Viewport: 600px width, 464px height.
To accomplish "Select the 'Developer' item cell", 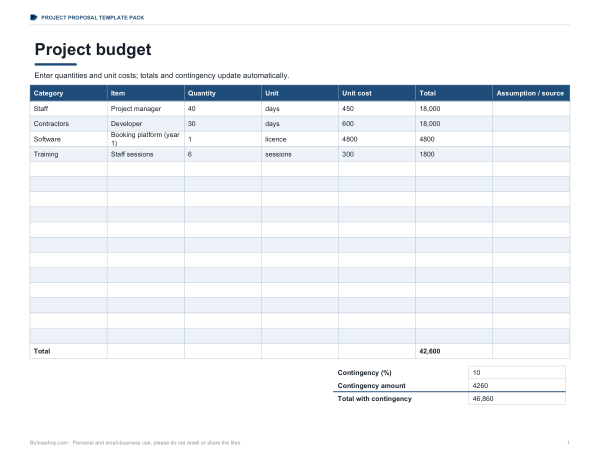I will coord(146,124).
